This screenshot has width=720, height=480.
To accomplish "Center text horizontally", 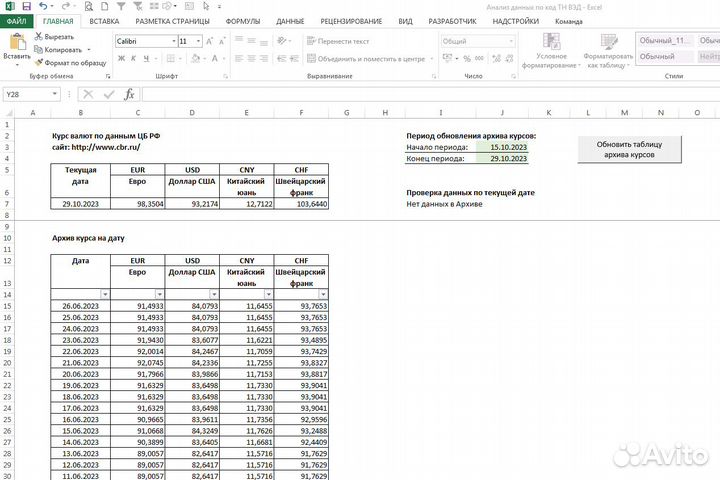I will (251, 58).
